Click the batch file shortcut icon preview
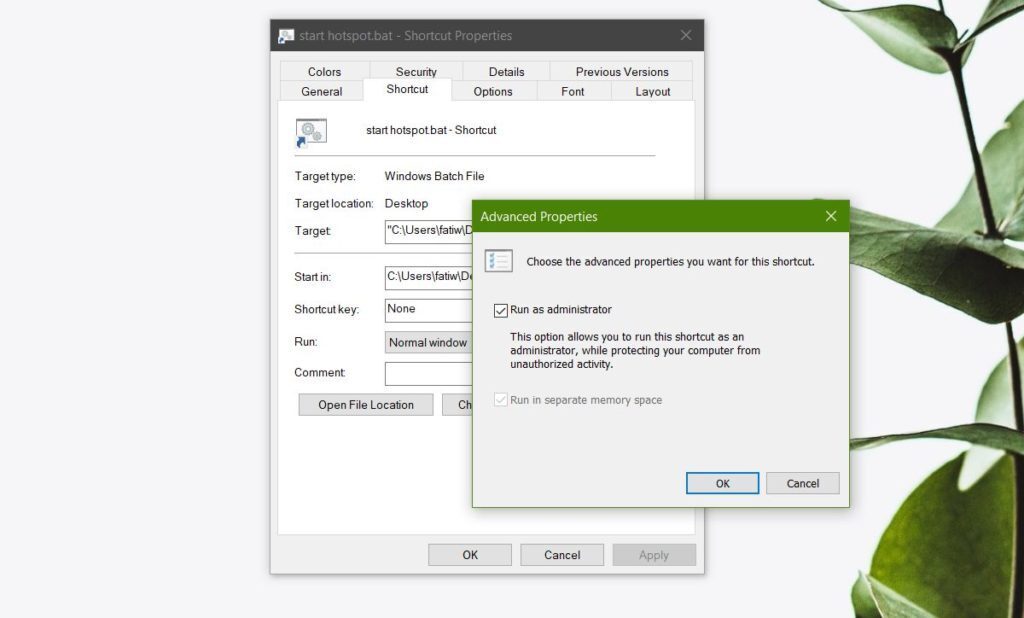The height and width of the screenshot is (618, 1024). (x=310, y=131)
